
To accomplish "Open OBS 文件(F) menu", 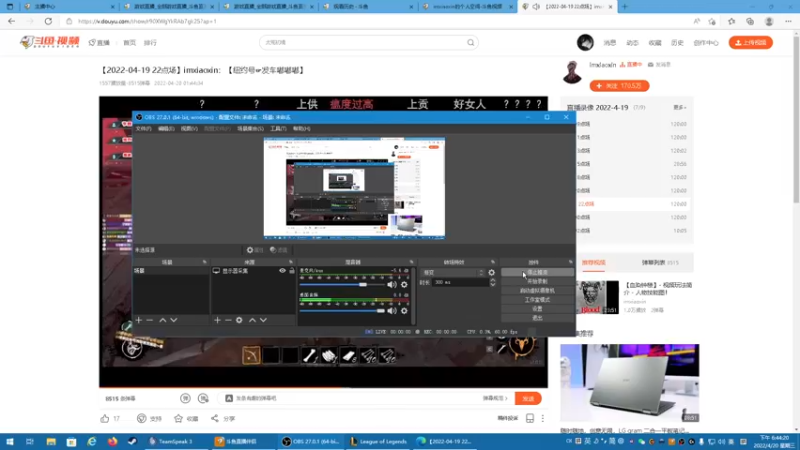I will pyautogui.click(x=143, y=129).
